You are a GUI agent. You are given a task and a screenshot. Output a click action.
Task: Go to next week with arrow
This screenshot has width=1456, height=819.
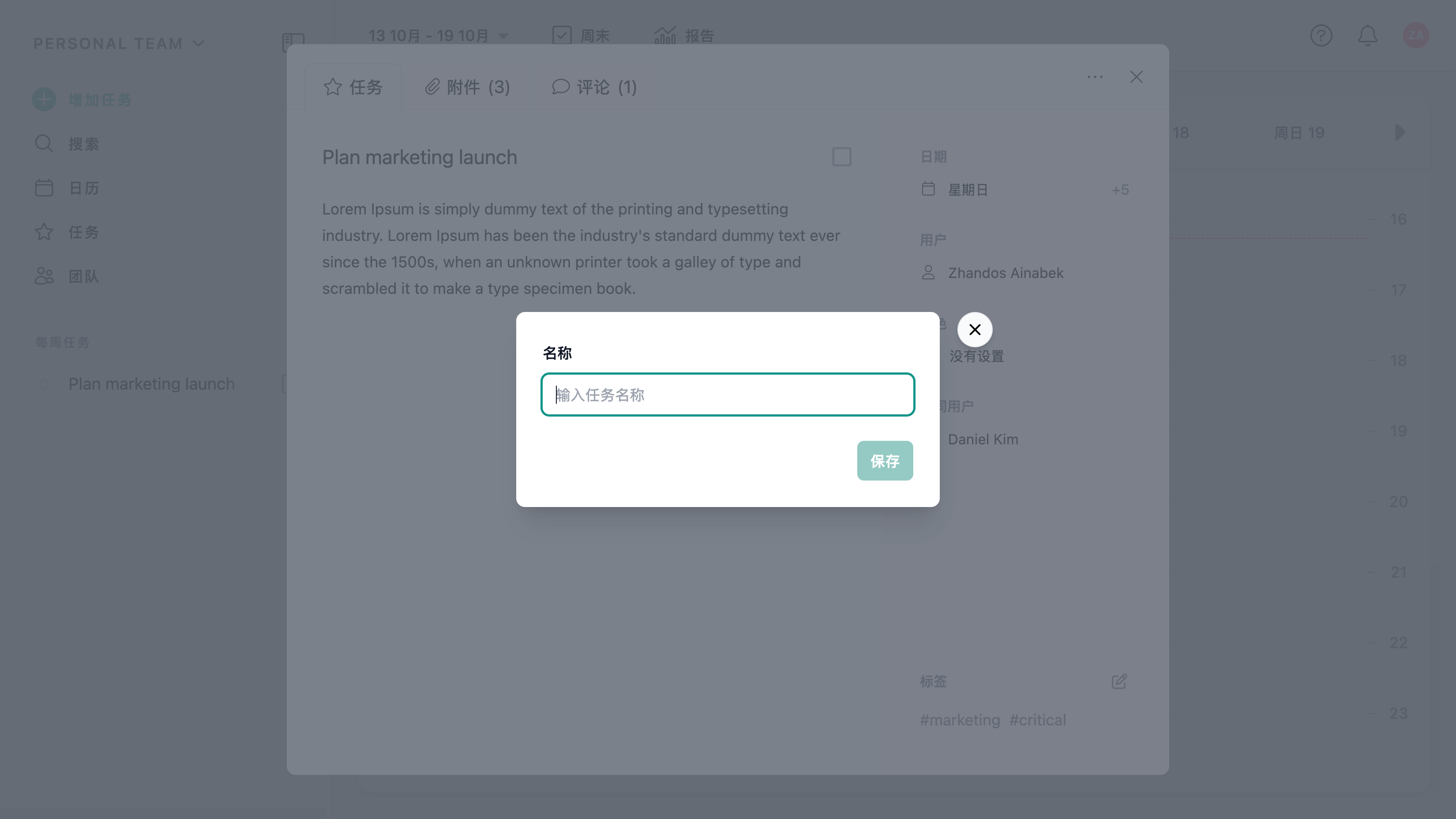click(1400, 133)
